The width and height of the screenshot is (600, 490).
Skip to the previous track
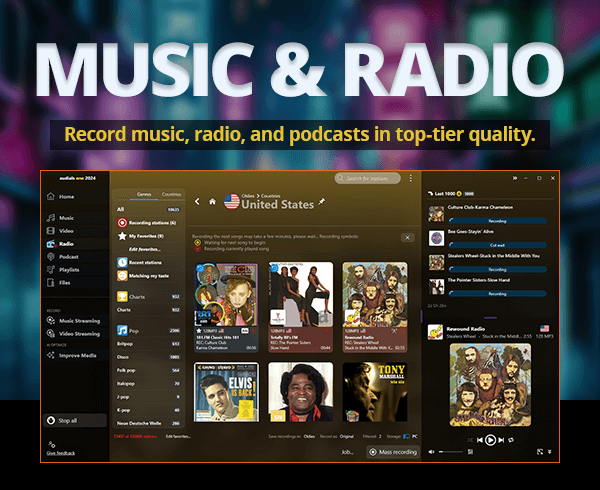(480, 440)
